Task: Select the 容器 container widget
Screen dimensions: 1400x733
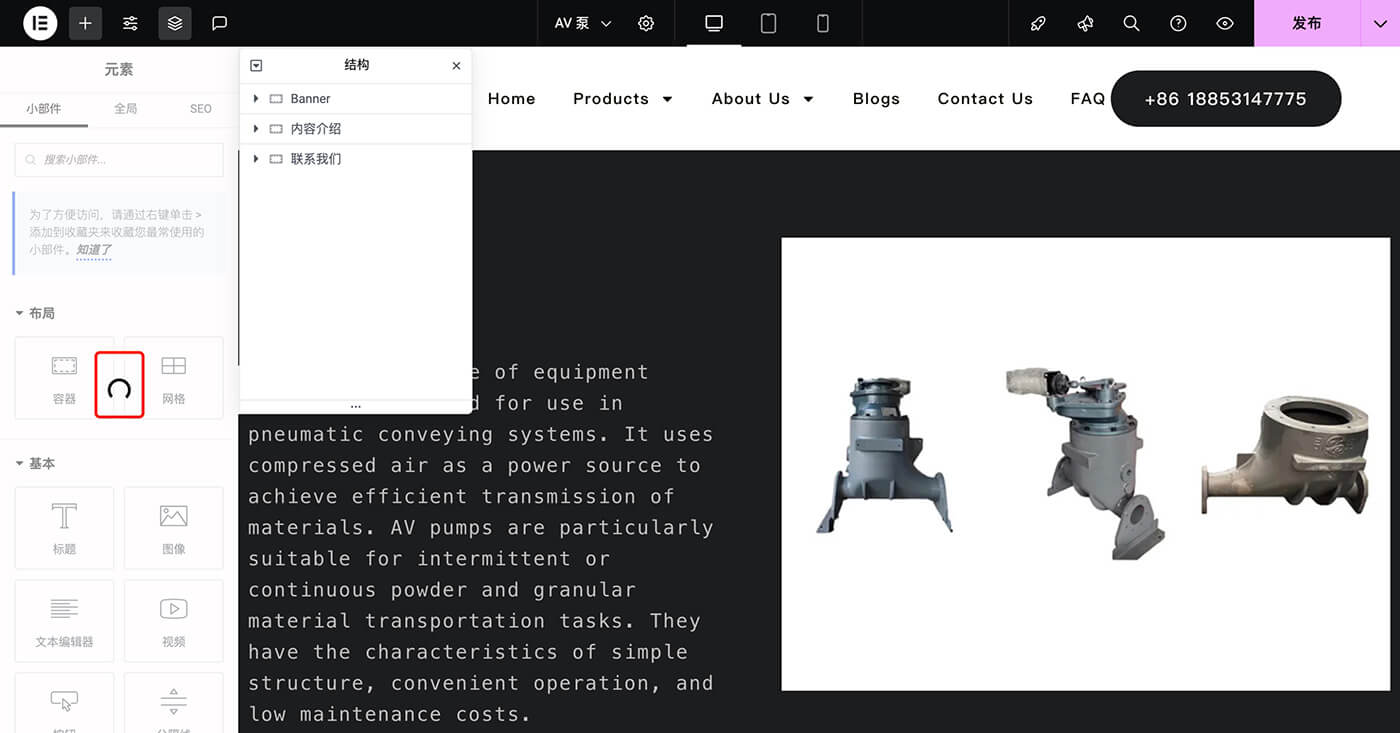Action: (x=64, y=378)
